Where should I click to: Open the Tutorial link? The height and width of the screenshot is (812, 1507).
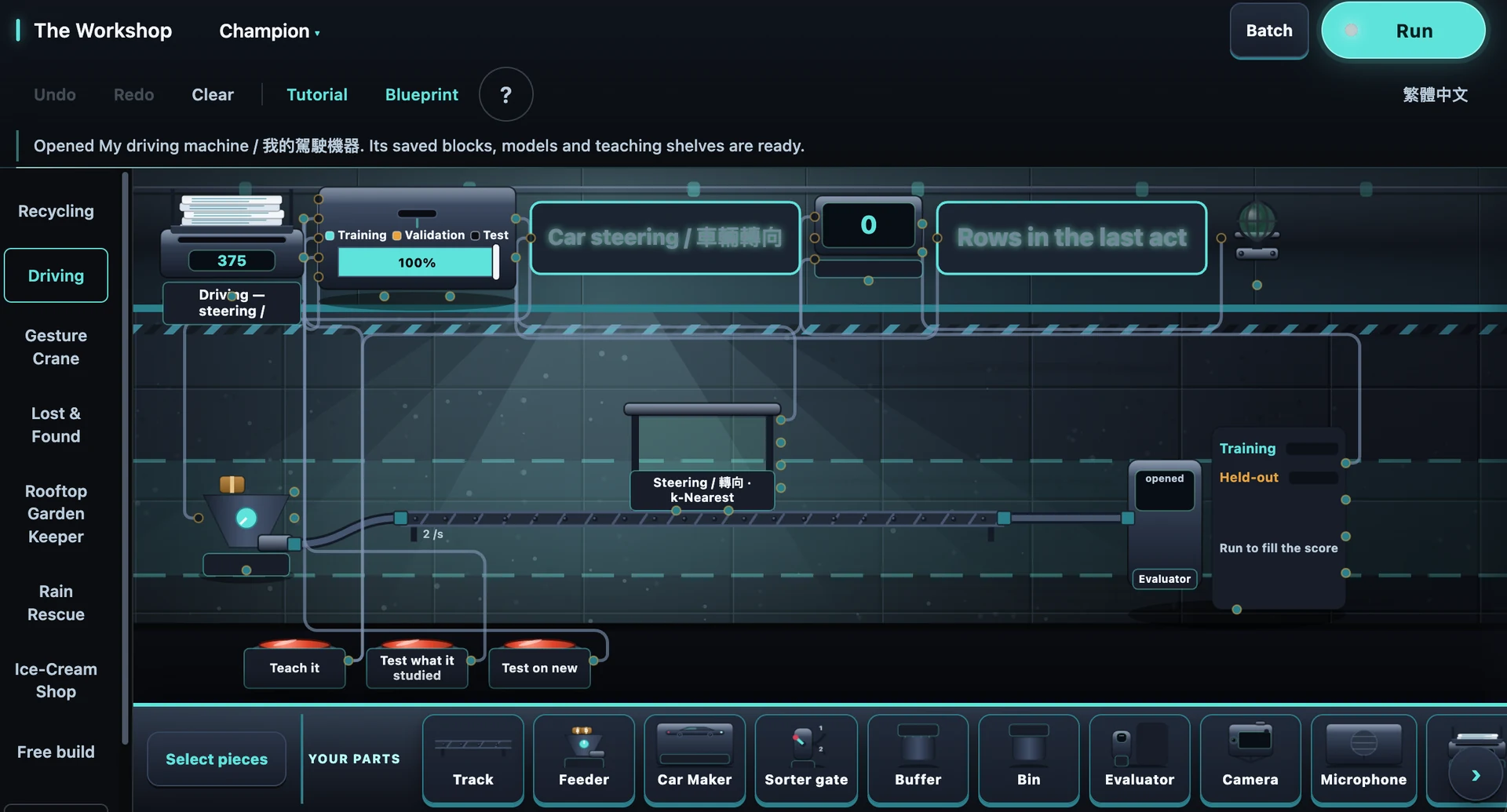pyautogui.click(x=317, y=95)
